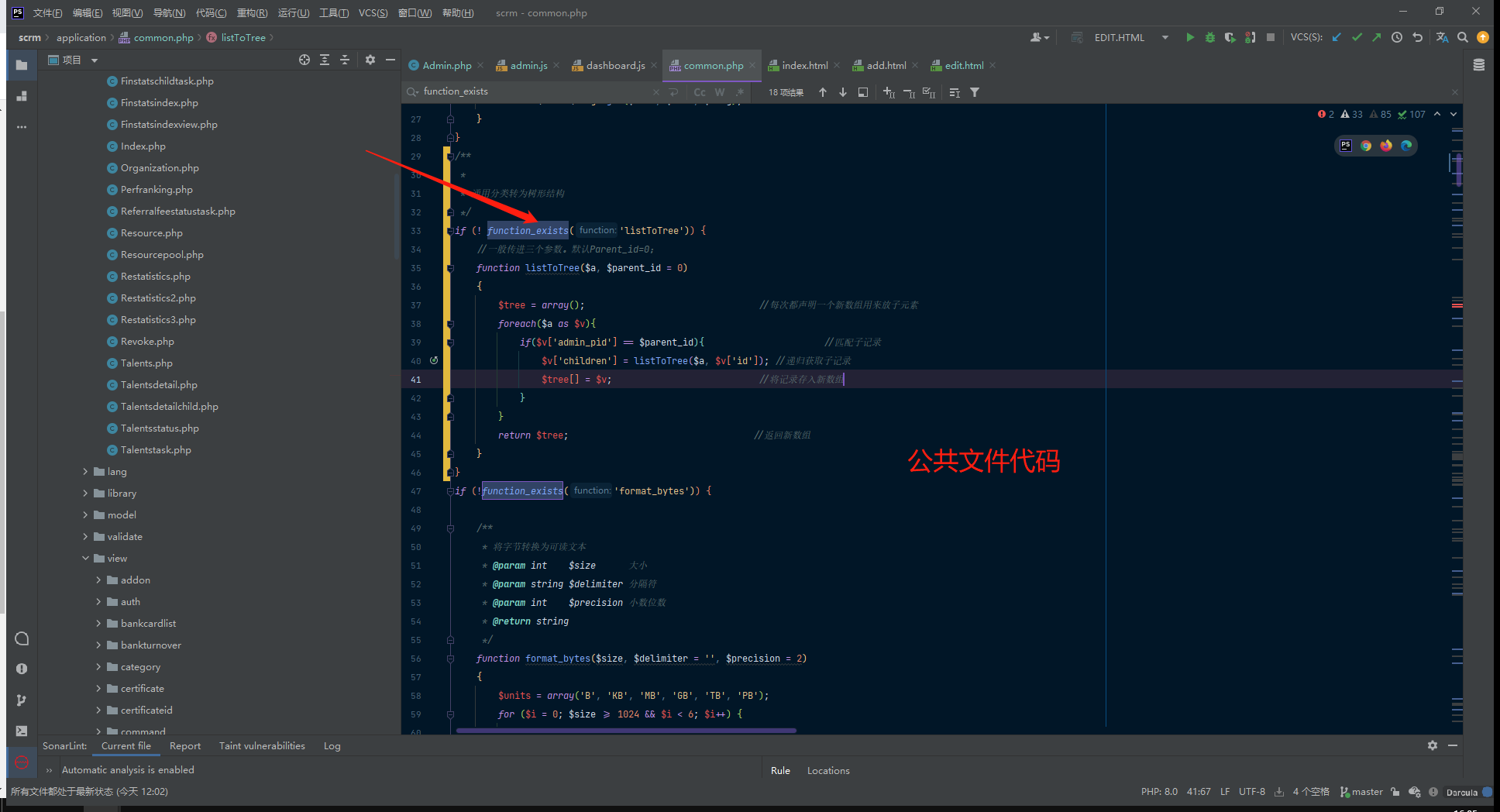Screen dimensions: 1500x812
Task: Open Organization.php in project tree
Action: pos(160,167)
